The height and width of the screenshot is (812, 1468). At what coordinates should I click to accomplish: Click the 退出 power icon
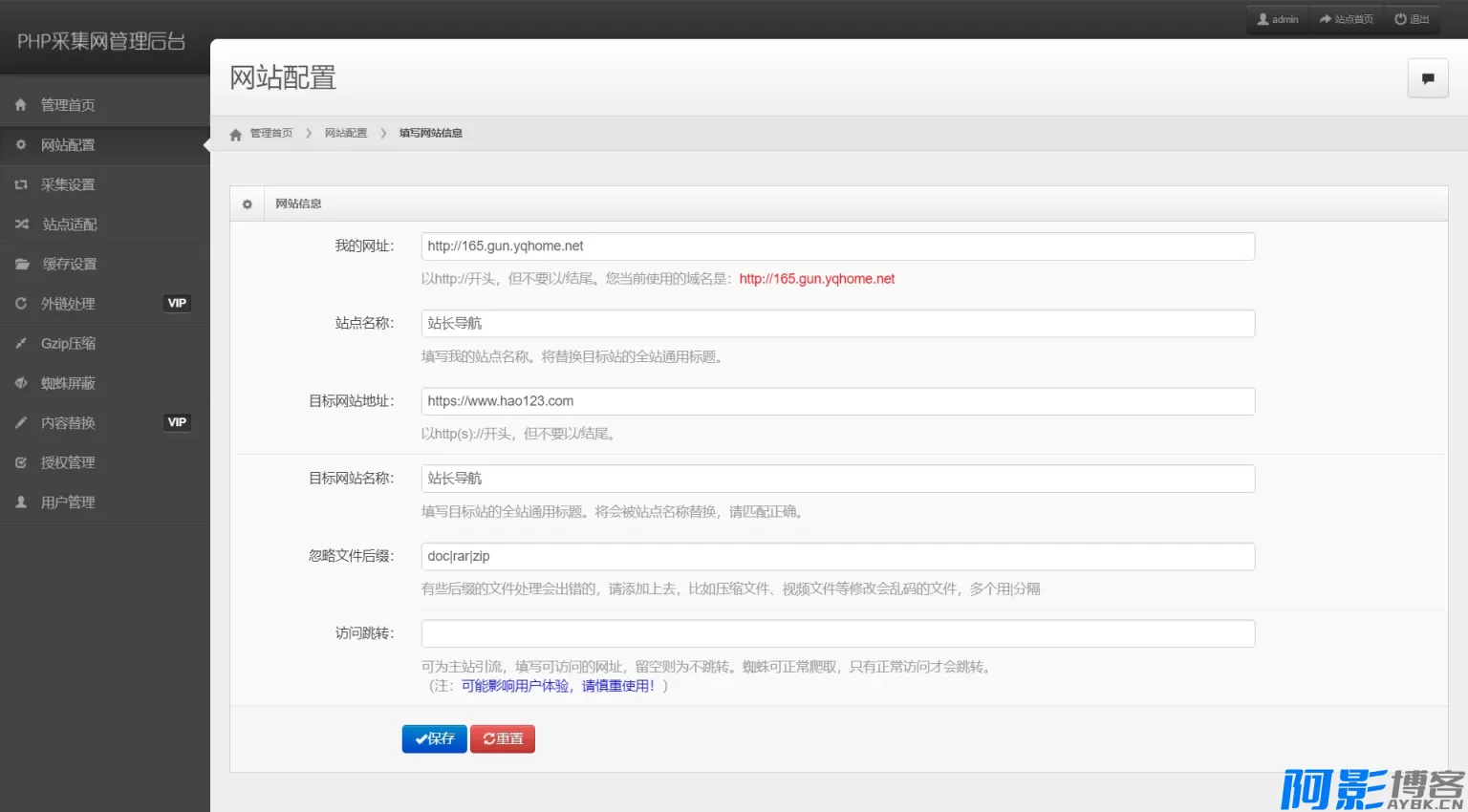tap(1400, 19)
